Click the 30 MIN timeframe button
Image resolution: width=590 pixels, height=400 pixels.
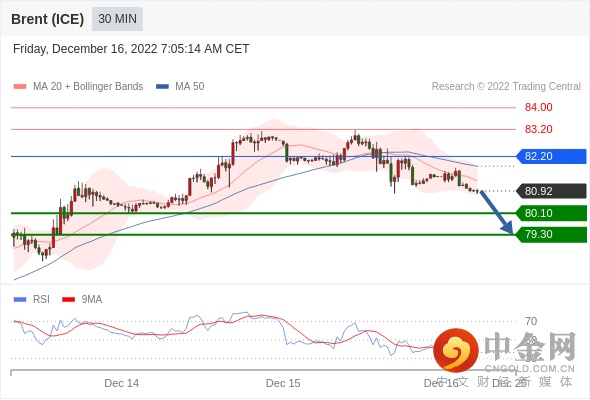tap(117, 19)
